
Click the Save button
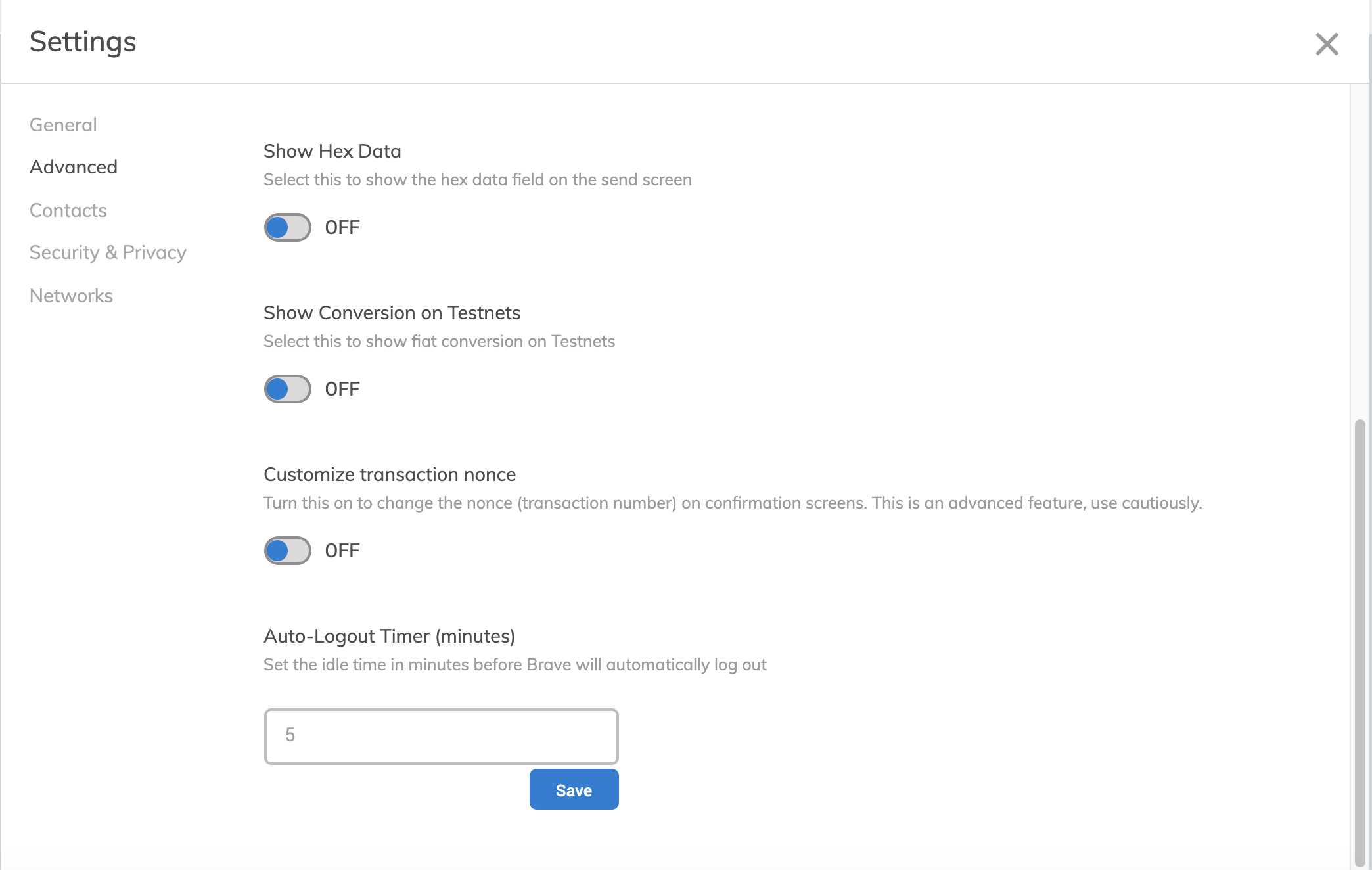pos(574,790)
